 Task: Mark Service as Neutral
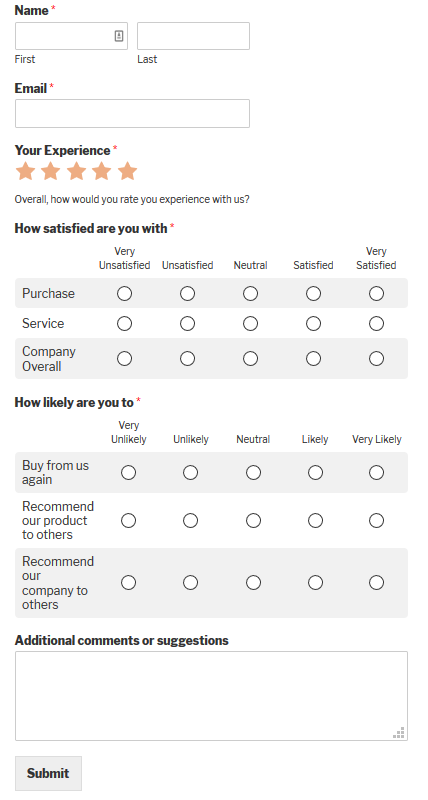pyautogui.click(x=250, y=323)
